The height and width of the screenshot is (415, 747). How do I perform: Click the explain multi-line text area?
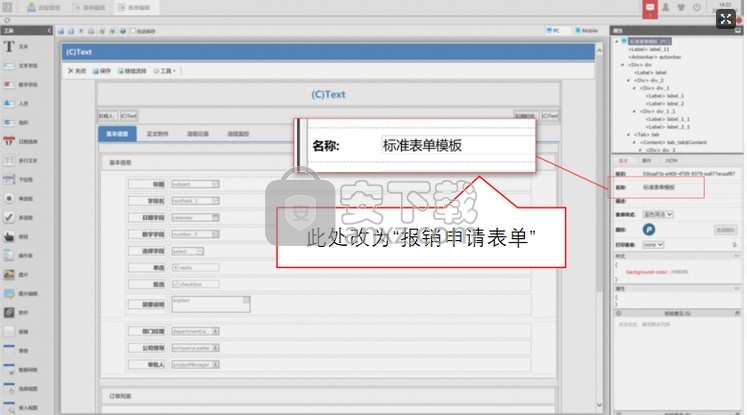click(211, 304)
